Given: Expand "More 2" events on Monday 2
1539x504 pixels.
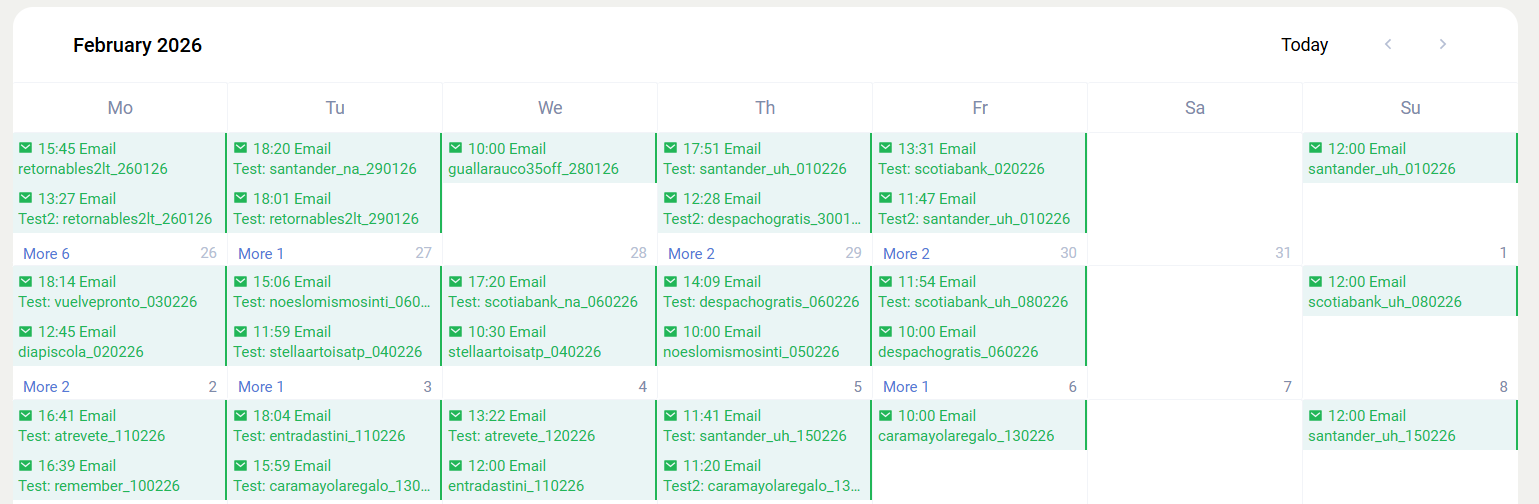Looking at the screenshot, I should (46, 387).
